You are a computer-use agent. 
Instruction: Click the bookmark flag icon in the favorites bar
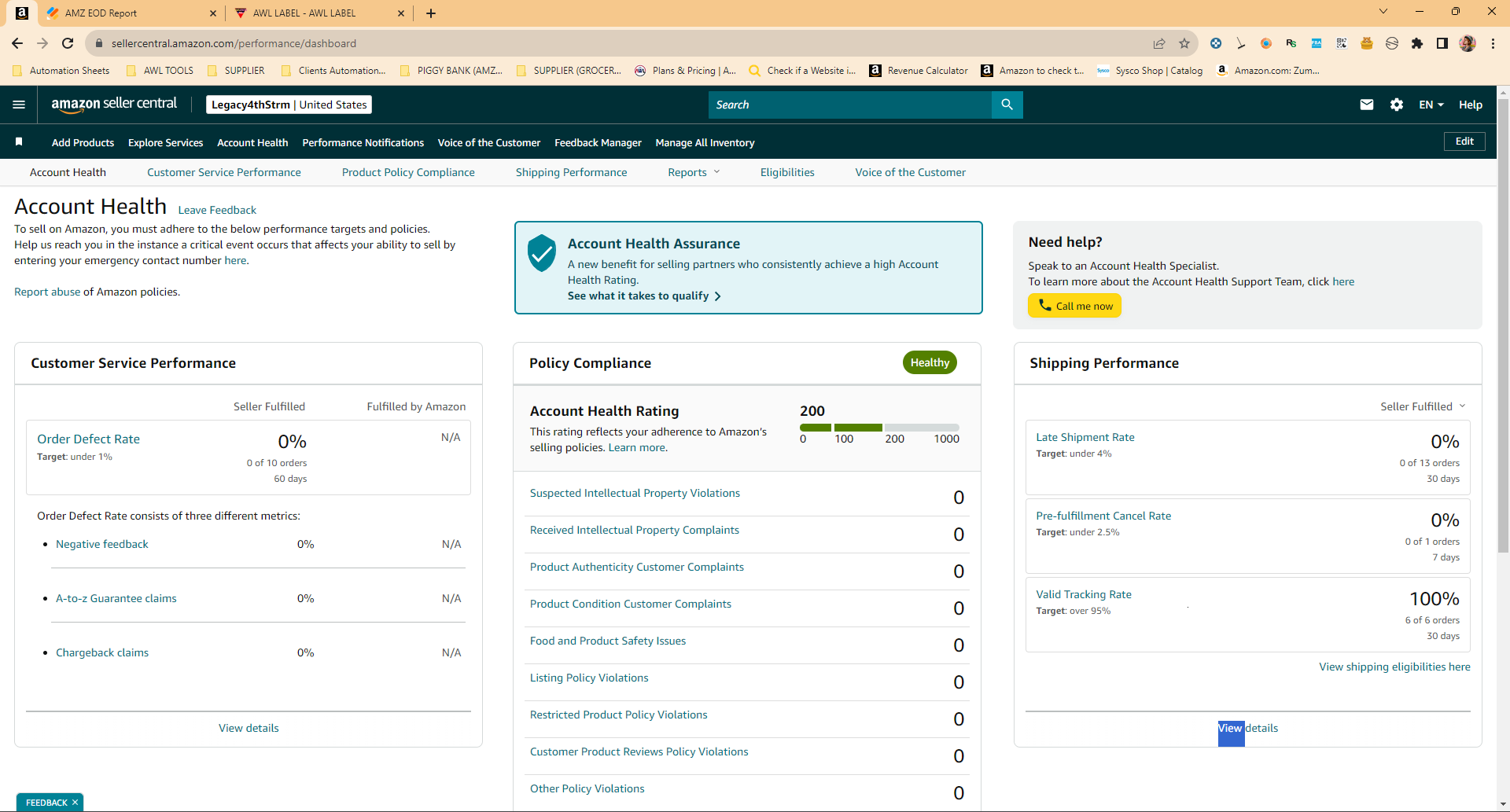(19, 142)
